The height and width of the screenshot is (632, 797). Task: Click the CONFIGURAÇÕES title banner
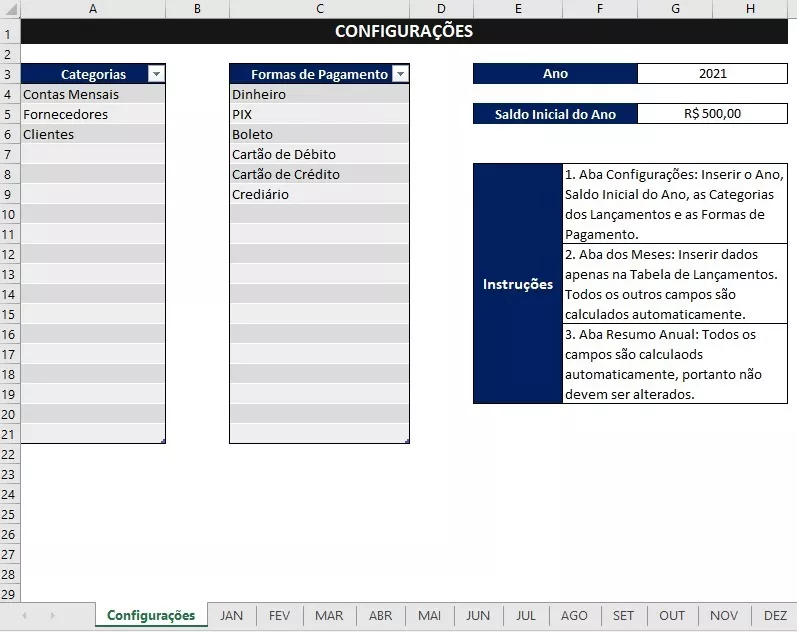coord(403,31)
